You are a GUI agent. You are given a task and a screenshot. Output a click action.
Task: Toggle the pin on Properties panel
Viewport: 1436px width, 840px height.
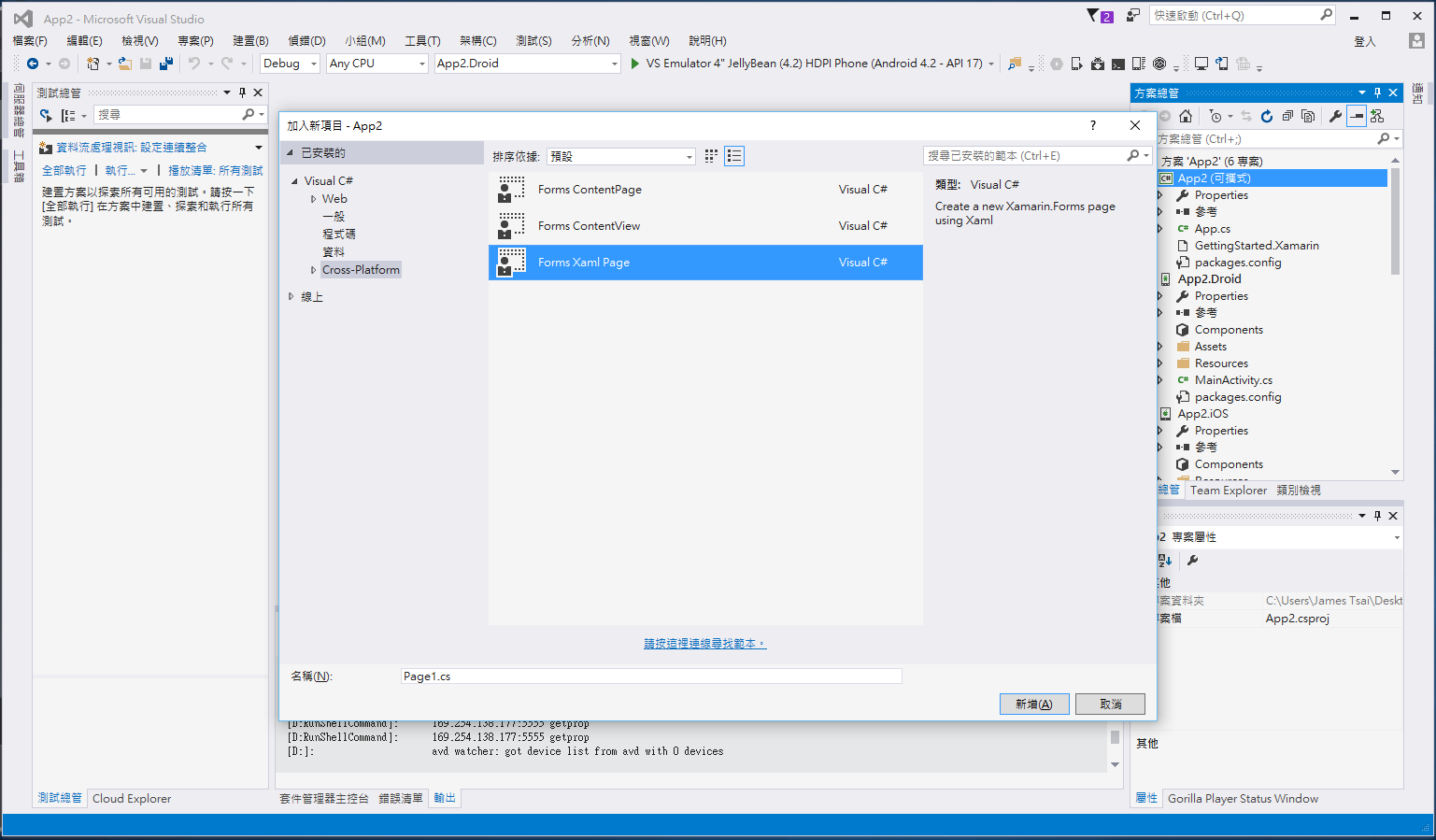click(x=1377, y=516)
